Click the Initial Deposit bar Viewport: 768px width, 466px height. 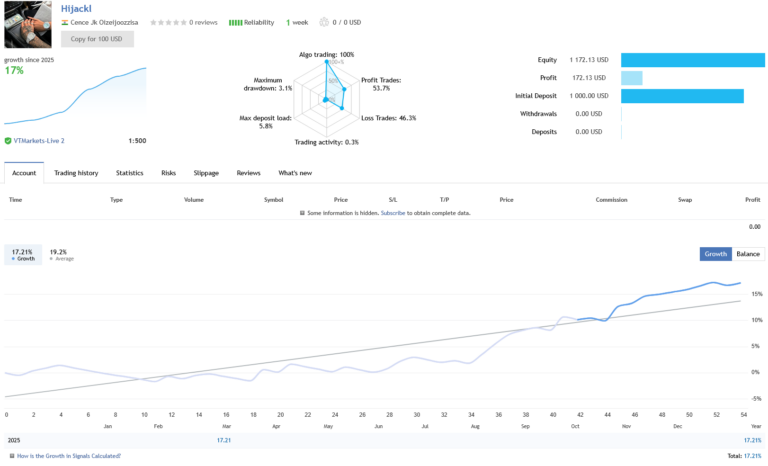[x=682, y=96]
